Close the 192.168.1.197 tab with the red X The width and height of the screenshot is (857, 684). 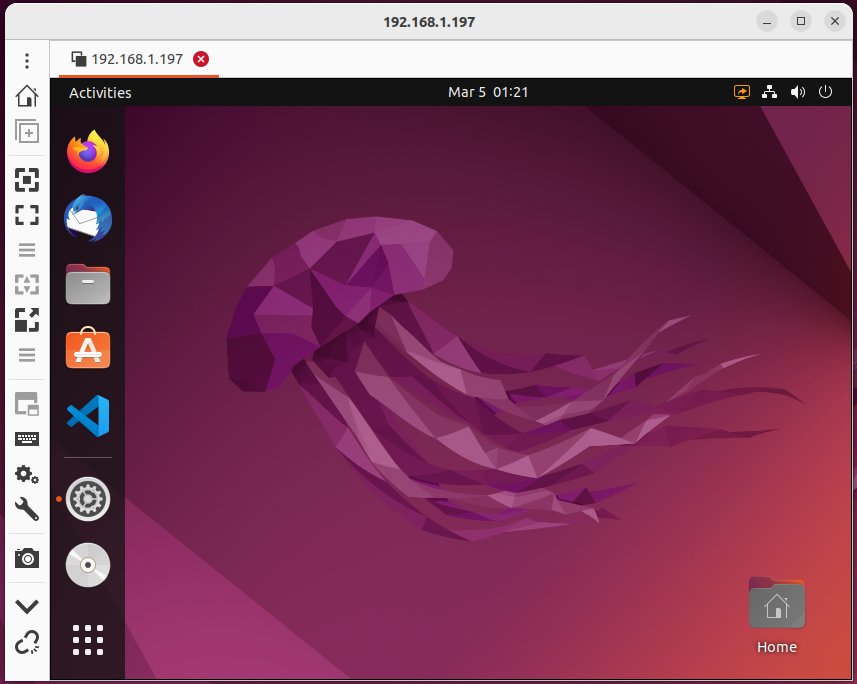(201, 59)
